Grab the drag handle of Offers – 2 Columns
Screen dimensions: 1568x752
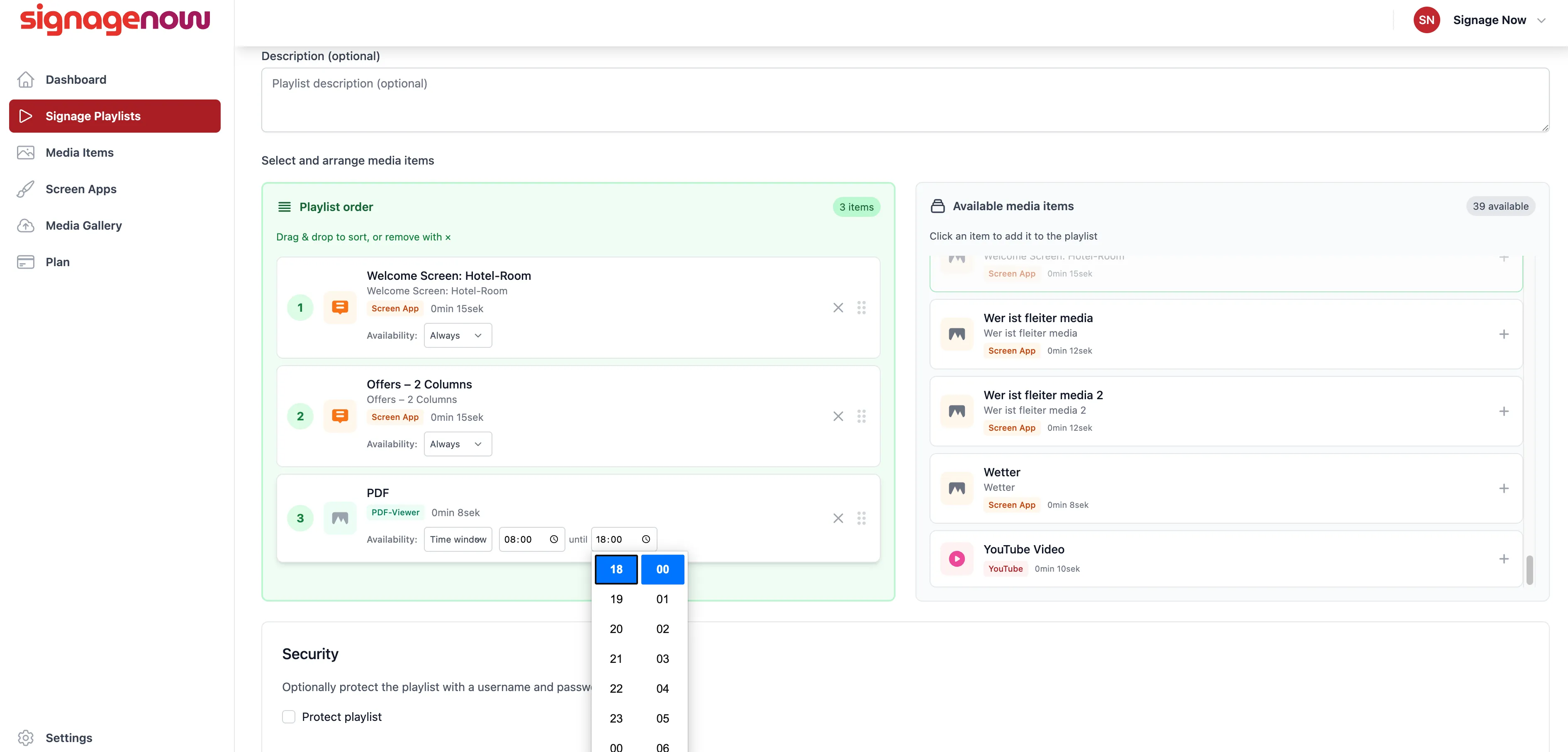pyautogui.click(x=861, y=416)
